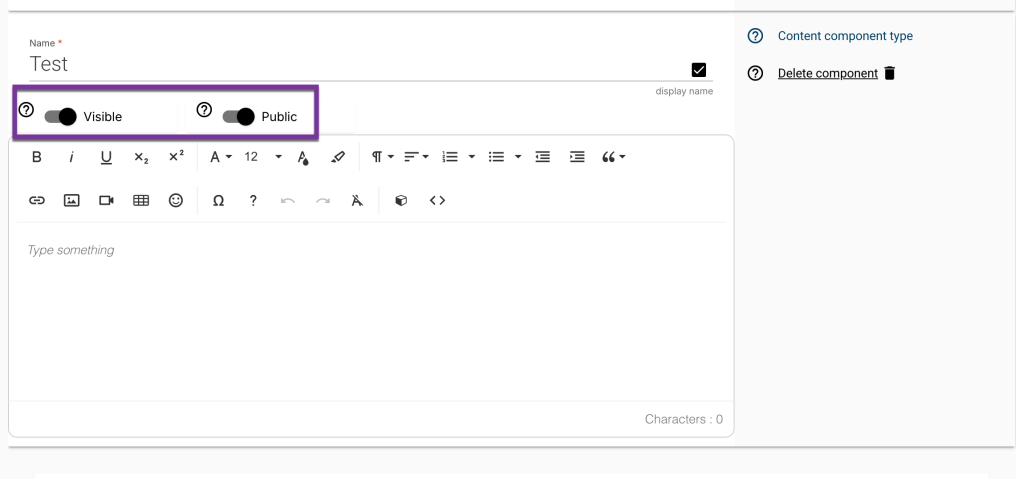The image size is (1023, 479).
Task: Undo the last edit
Action: (x=288, y=200)
